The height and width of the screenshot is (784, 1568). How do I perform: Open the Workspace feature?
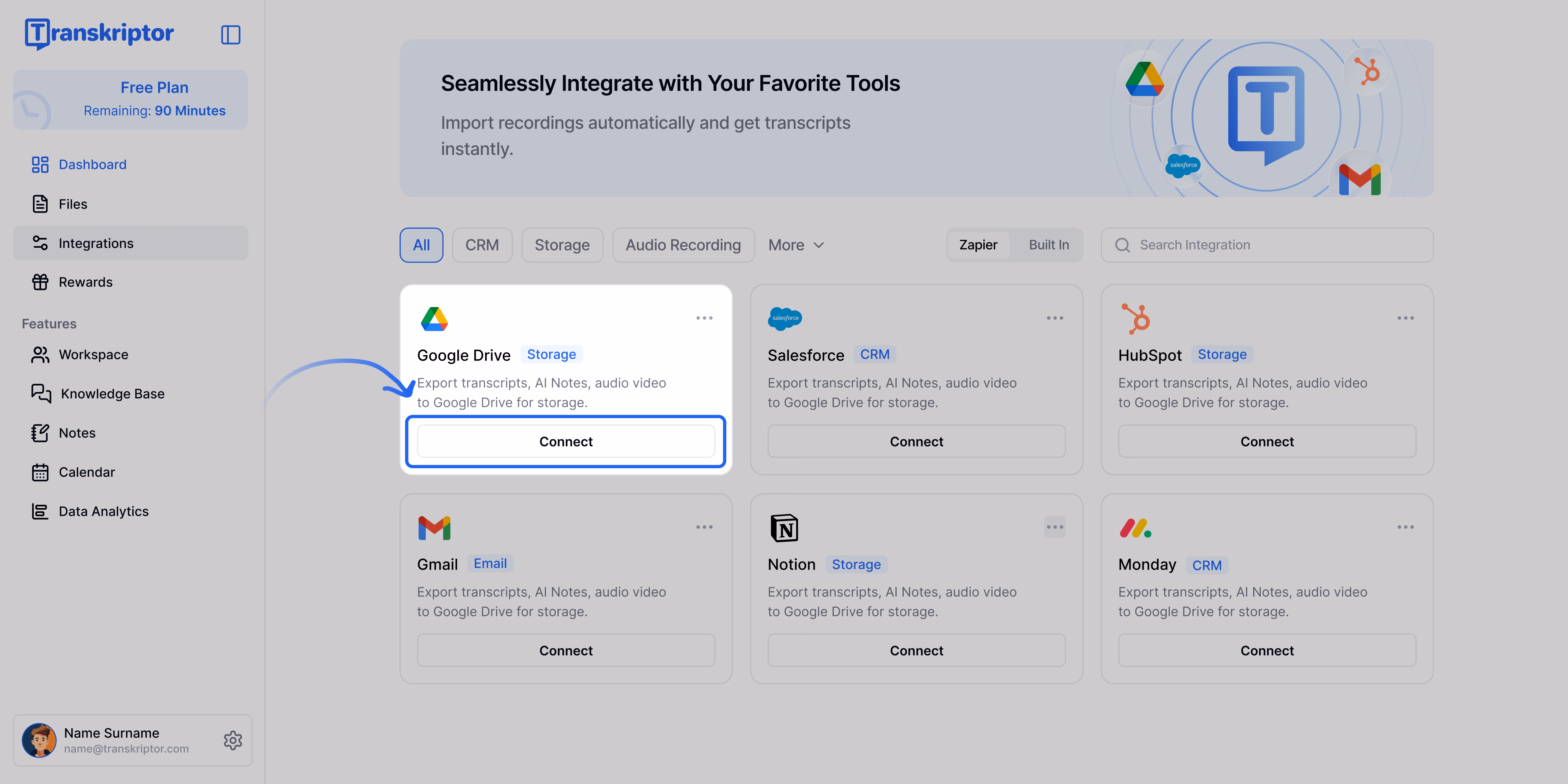click(x=93, y=354)
